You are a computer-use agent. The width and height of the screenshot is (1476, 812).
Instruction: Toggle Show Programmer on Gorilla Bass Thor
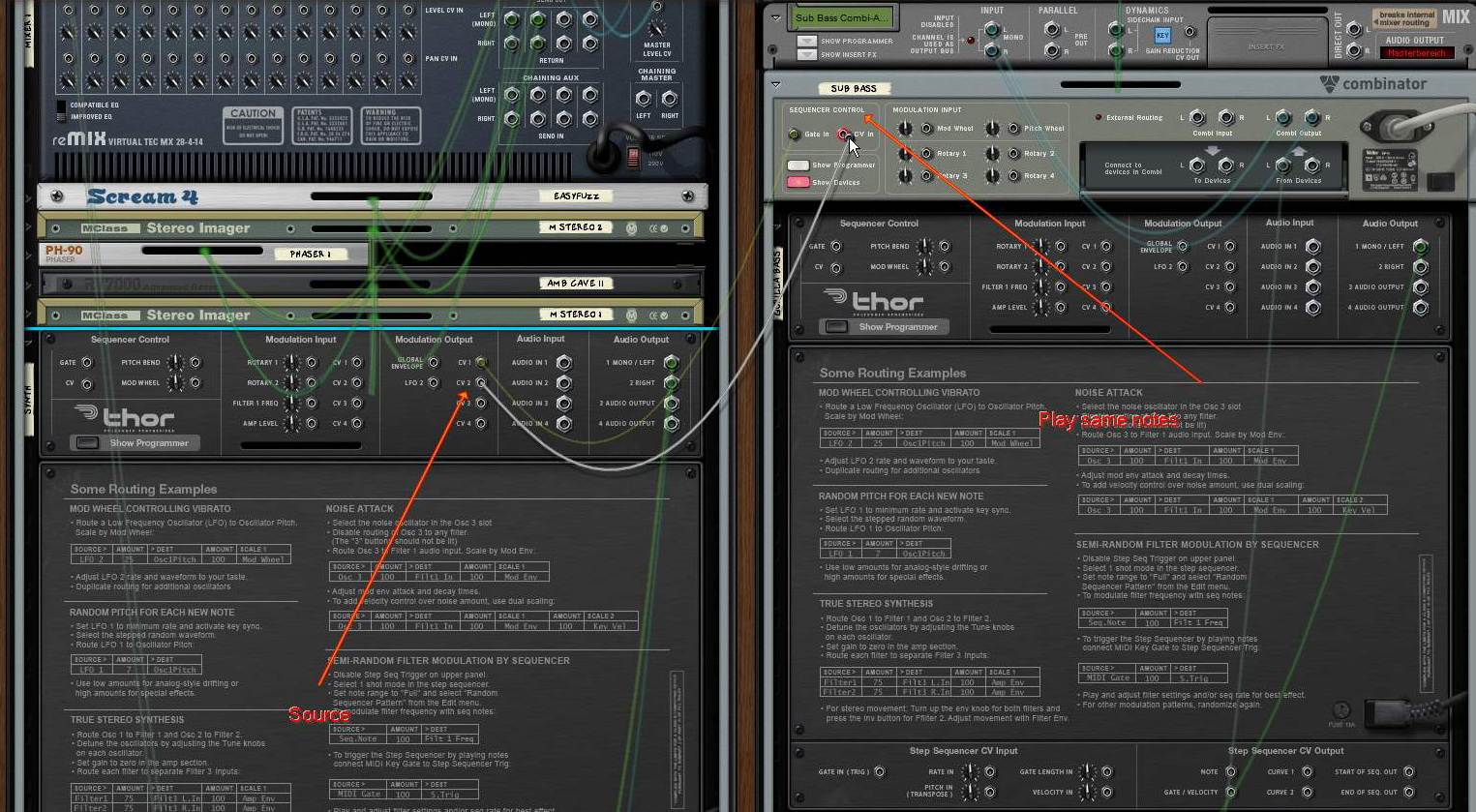tap(836, 327)
